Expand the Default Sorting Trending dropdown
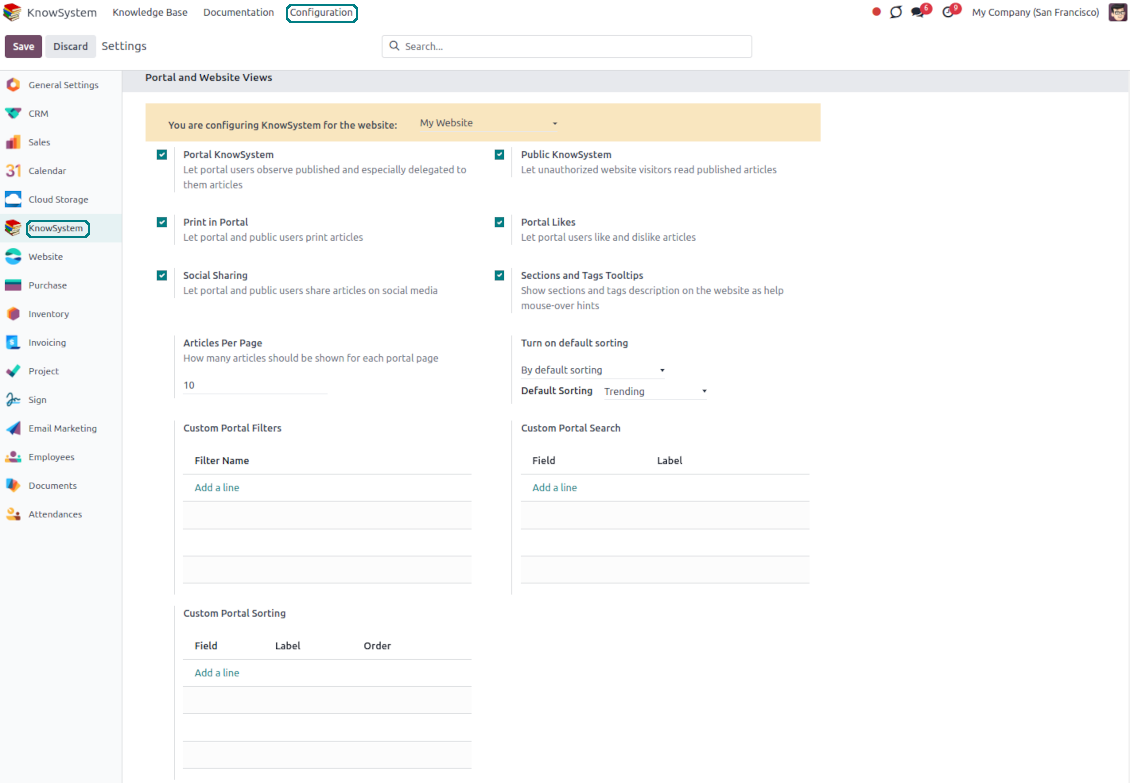This screenshot has width=1130, height=783. pyautogui.click(x=654, y=392)
